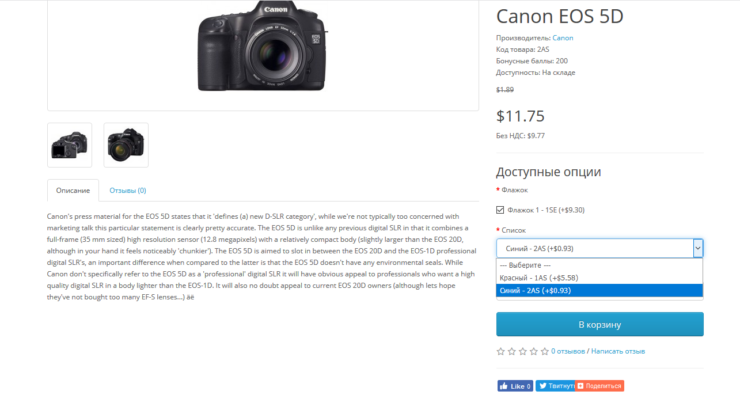Select the Красный - 1AS option
740x414 pixels.
[x=540, y=277]
